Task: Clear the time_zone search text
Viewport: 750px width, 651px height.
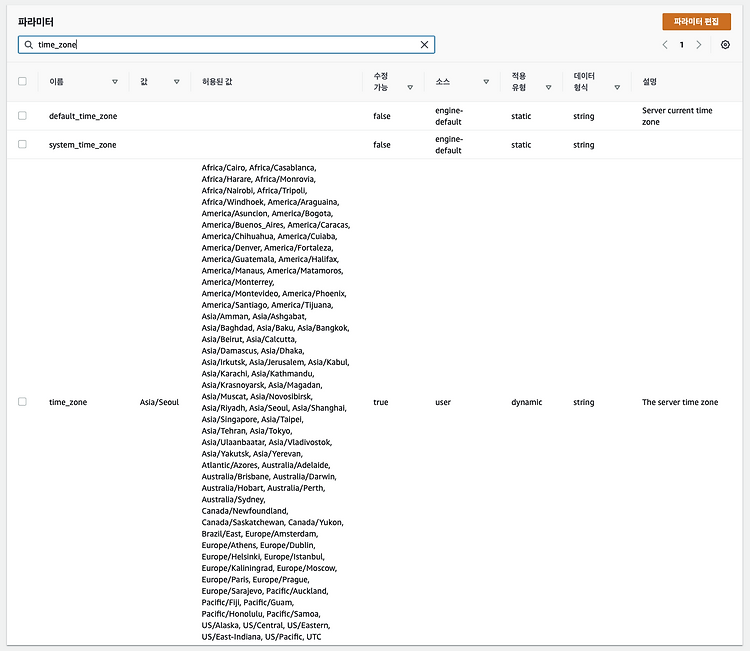Action: click(x=424, y=44)
